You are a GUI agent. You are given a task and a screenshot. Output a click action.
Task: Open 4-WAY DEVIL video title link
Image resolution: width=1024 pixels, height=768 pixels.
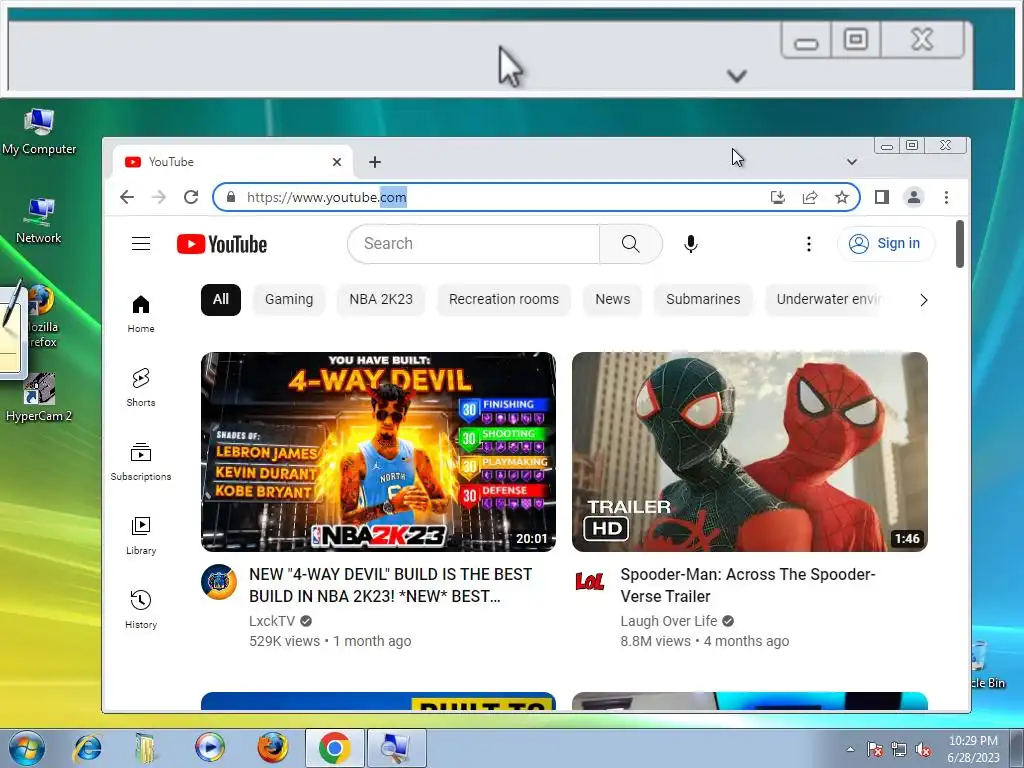(x=391, y=585)
